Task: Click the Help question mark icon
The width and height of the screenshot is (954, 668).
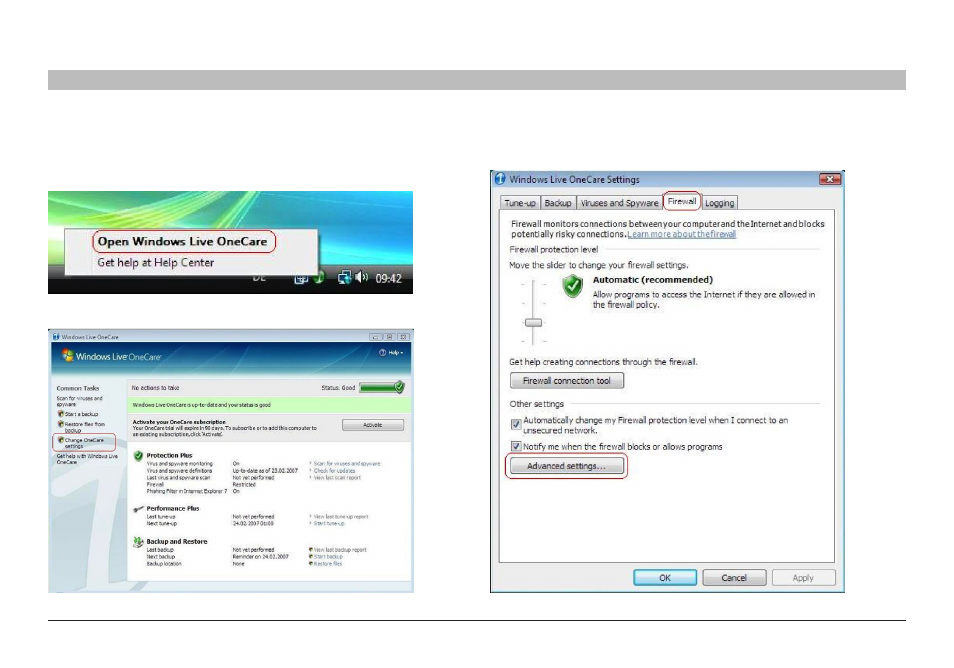Action: (382, 353)
